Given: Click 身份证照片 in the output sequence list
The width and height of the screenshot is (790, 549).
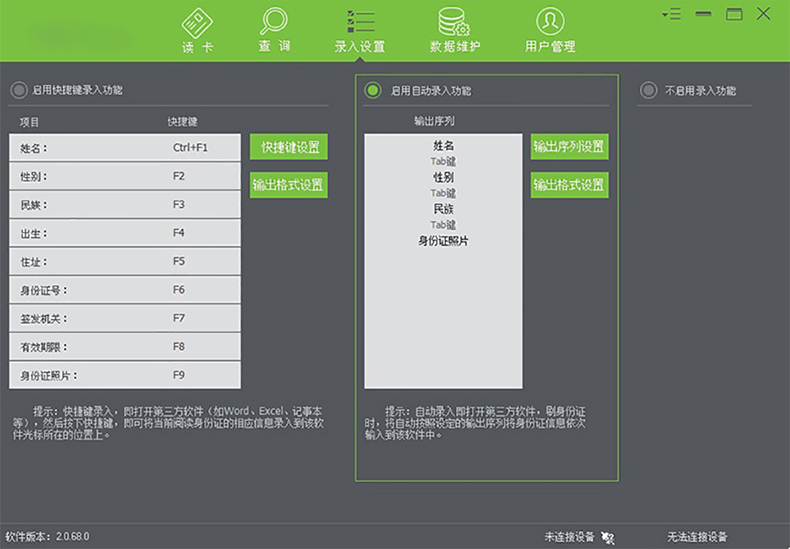Looking at the screenshot, I should 443,241.
